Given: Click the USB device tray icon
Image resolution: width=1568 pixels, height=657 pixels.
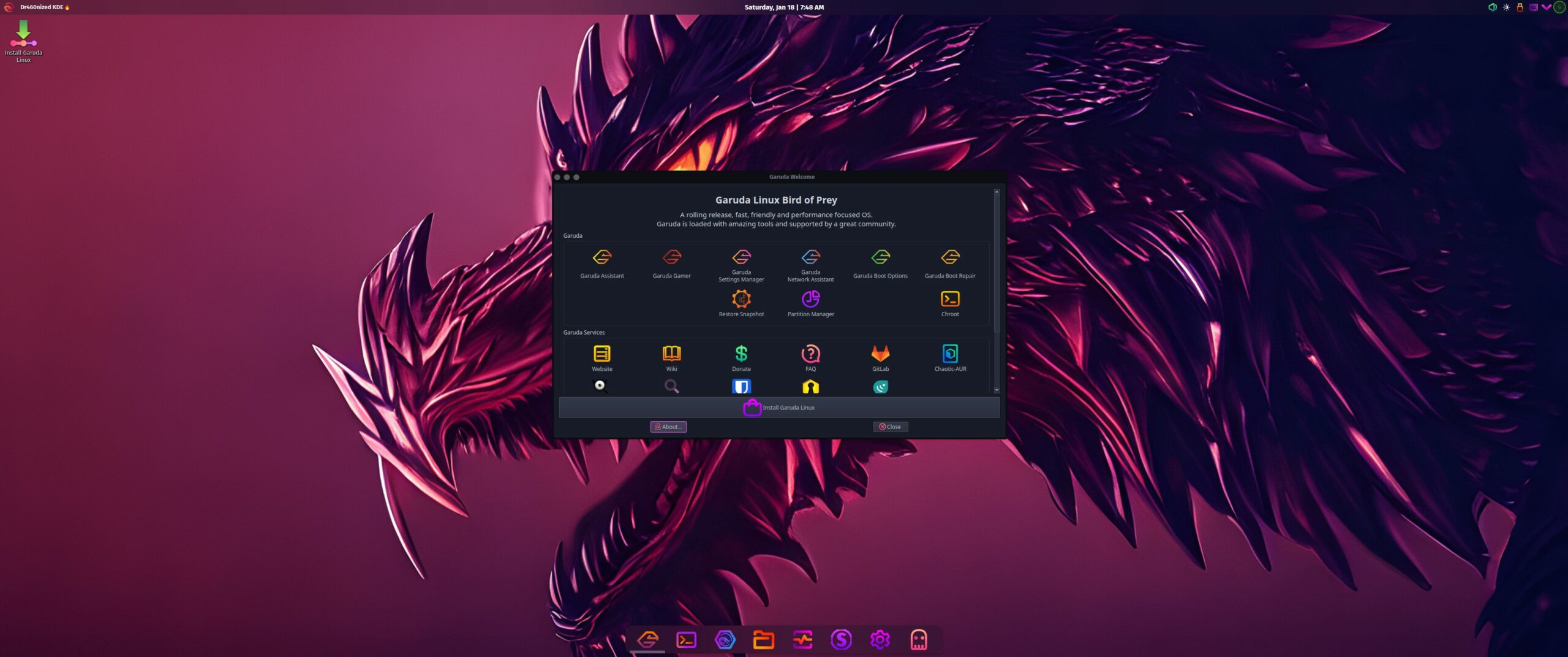Looking at the screenshot, I should (1520, 7).
